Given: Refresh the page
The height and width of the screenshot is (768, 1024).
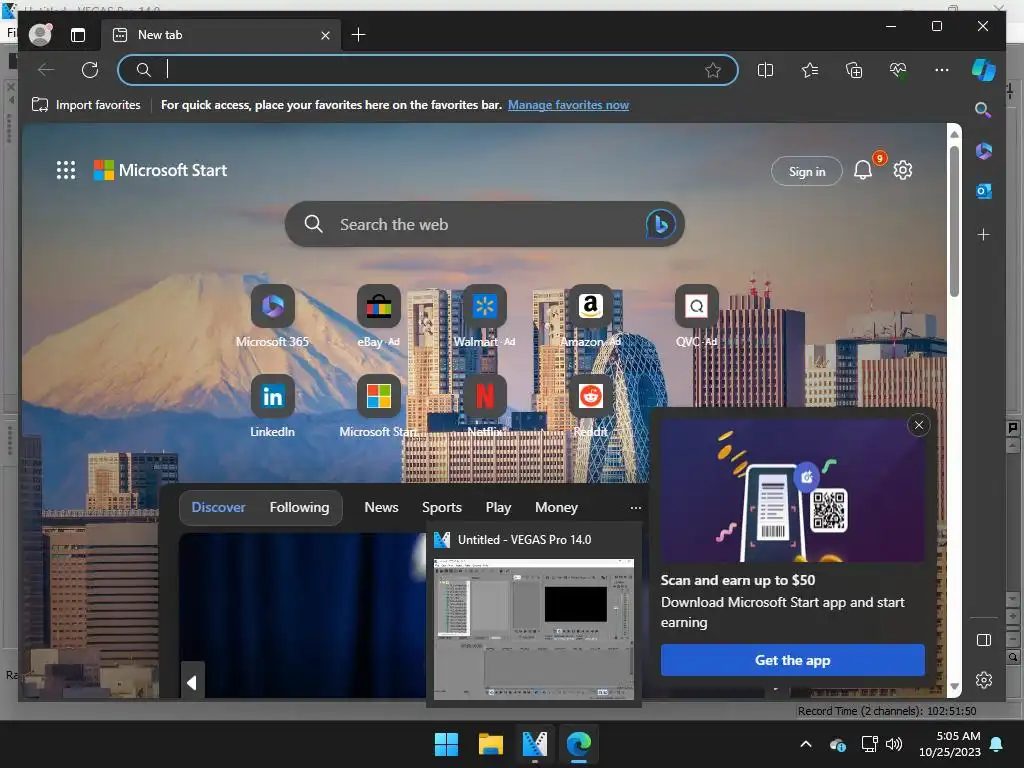Looking at the screenshot, I should coord(90,70).
